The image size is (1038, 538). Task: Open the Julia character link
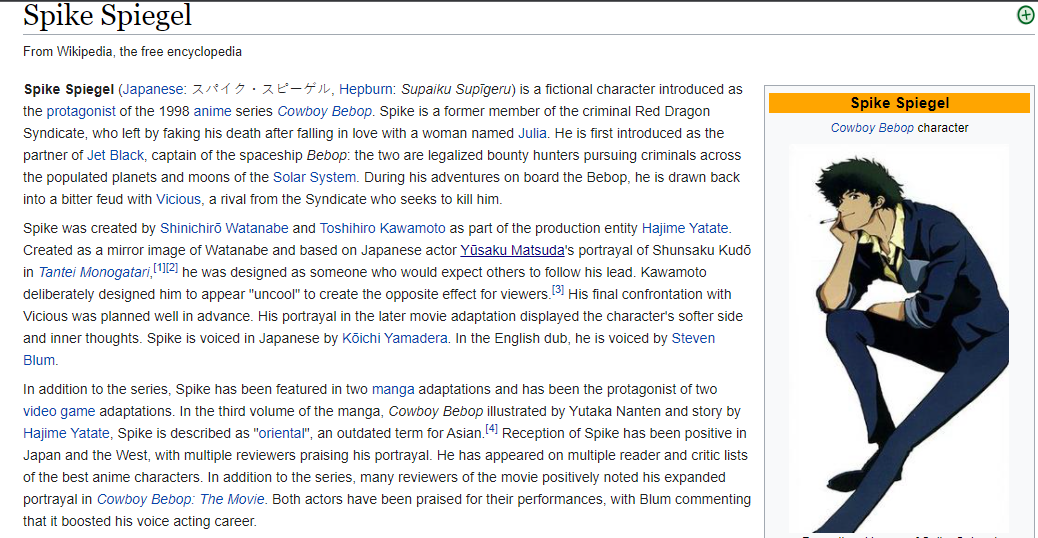[x=532, y=133]
